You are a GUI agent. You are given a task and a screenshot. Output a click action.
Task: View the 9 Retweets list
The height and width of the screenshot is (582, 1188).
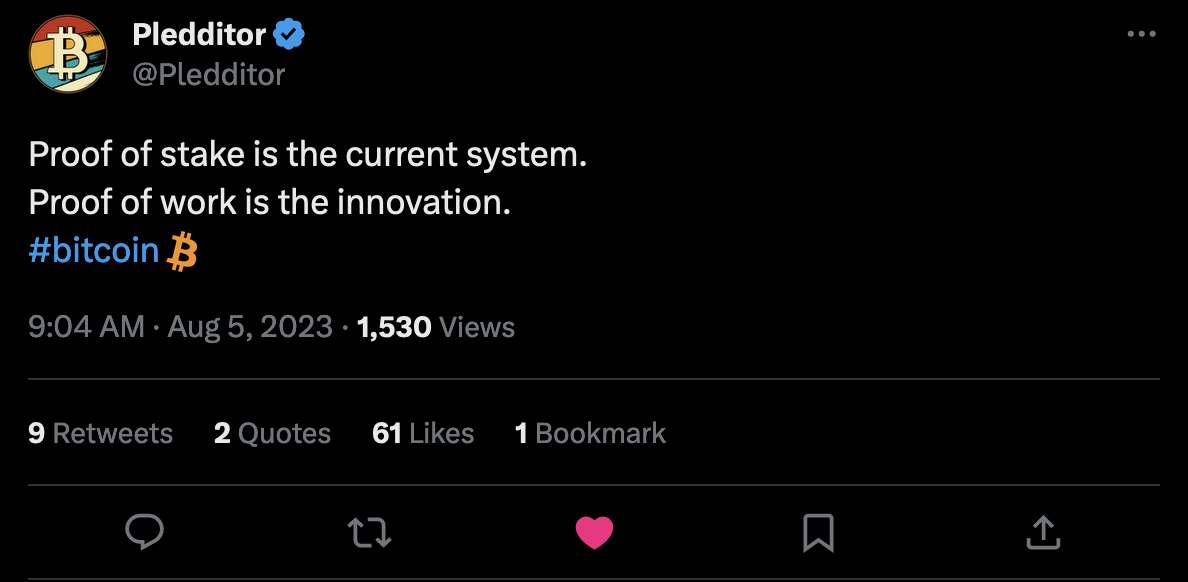click(100, 433)
